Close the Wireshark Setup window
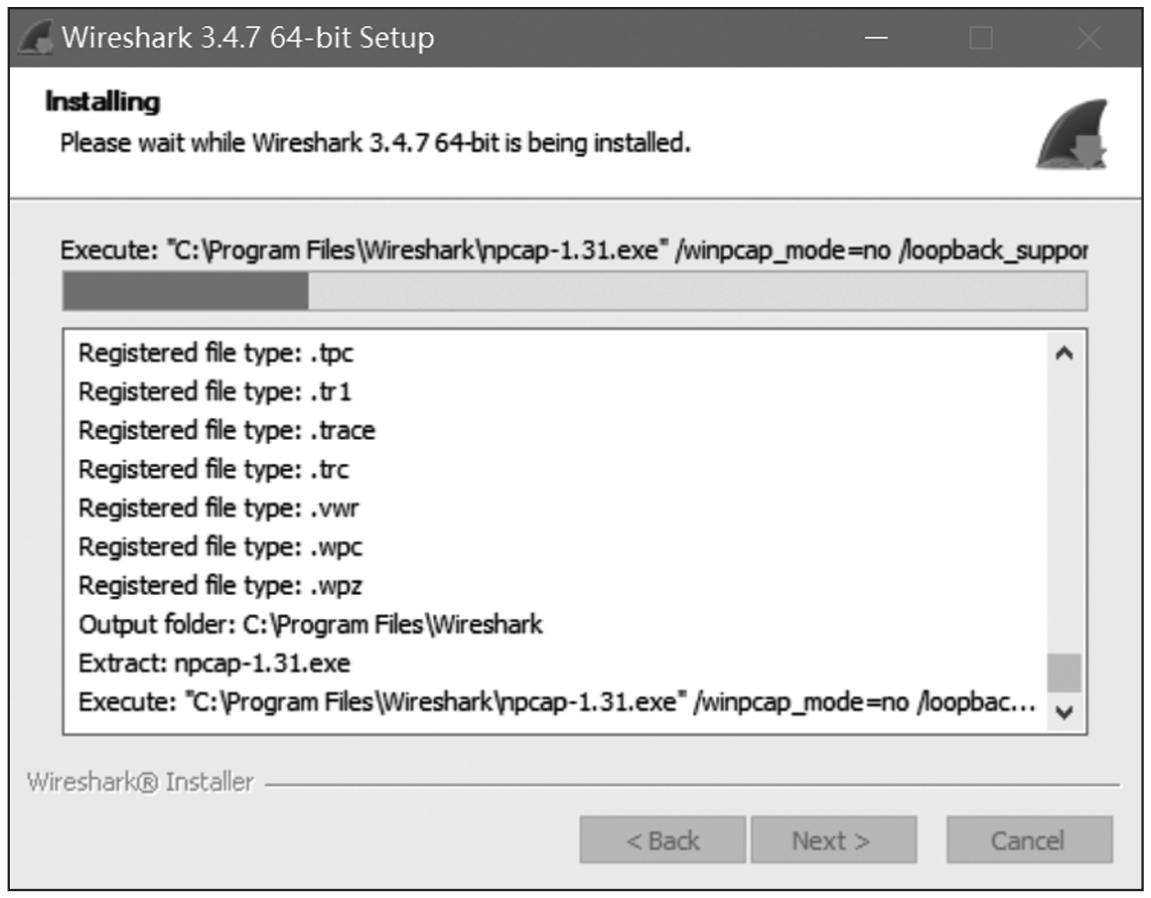The width and height of the screenshot is (1151, 898). [x=1087, y=39]
